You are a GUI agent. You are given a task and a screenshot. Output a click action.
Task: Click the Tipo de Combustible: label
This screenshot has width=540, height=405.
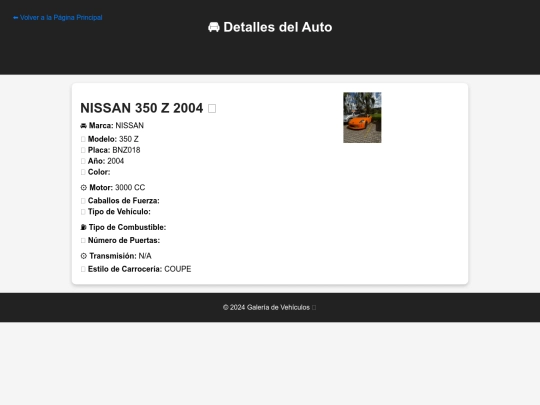click(127, 227)
